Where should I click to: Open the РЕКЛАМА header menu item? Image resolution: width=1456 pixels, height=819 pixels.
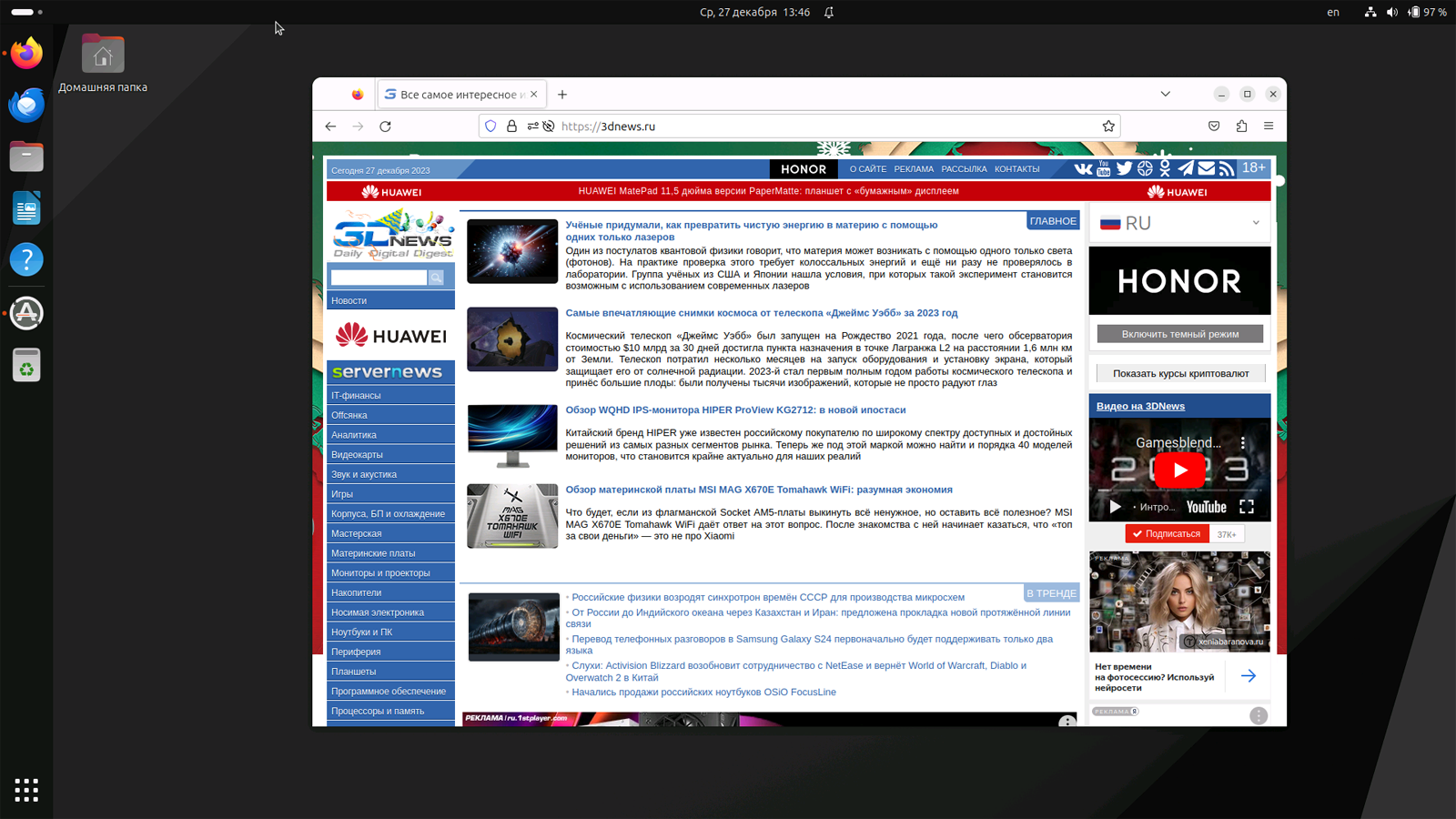click(x=914, y=169)
